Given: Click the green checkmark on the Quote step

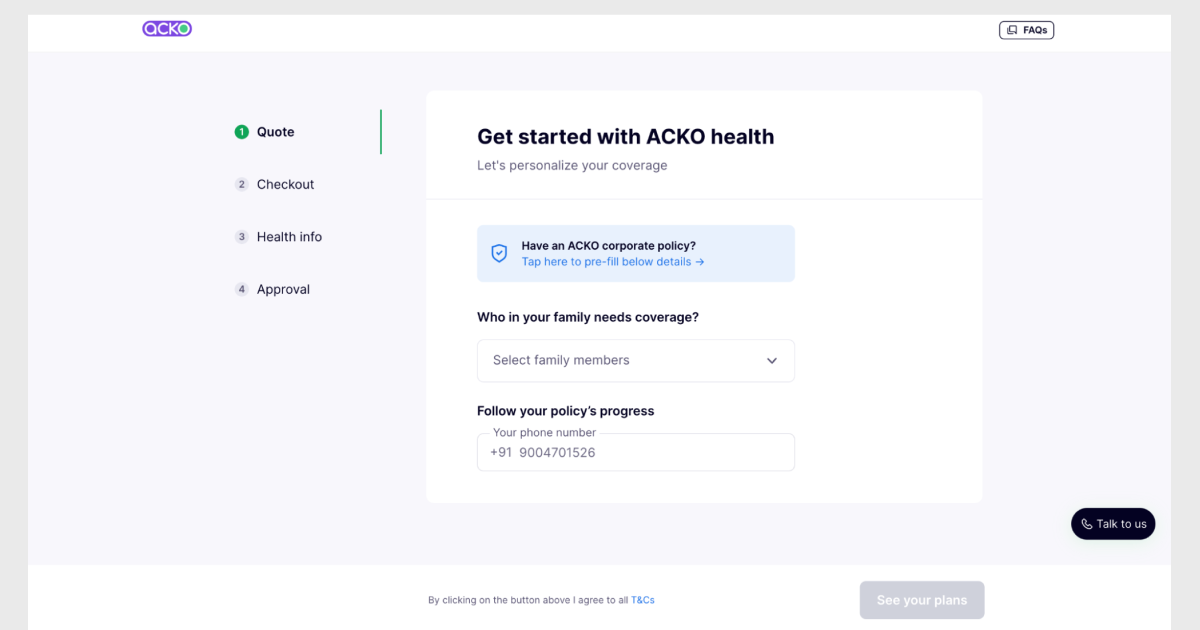Looking at the screenshot, I should (x=241, y=131).
